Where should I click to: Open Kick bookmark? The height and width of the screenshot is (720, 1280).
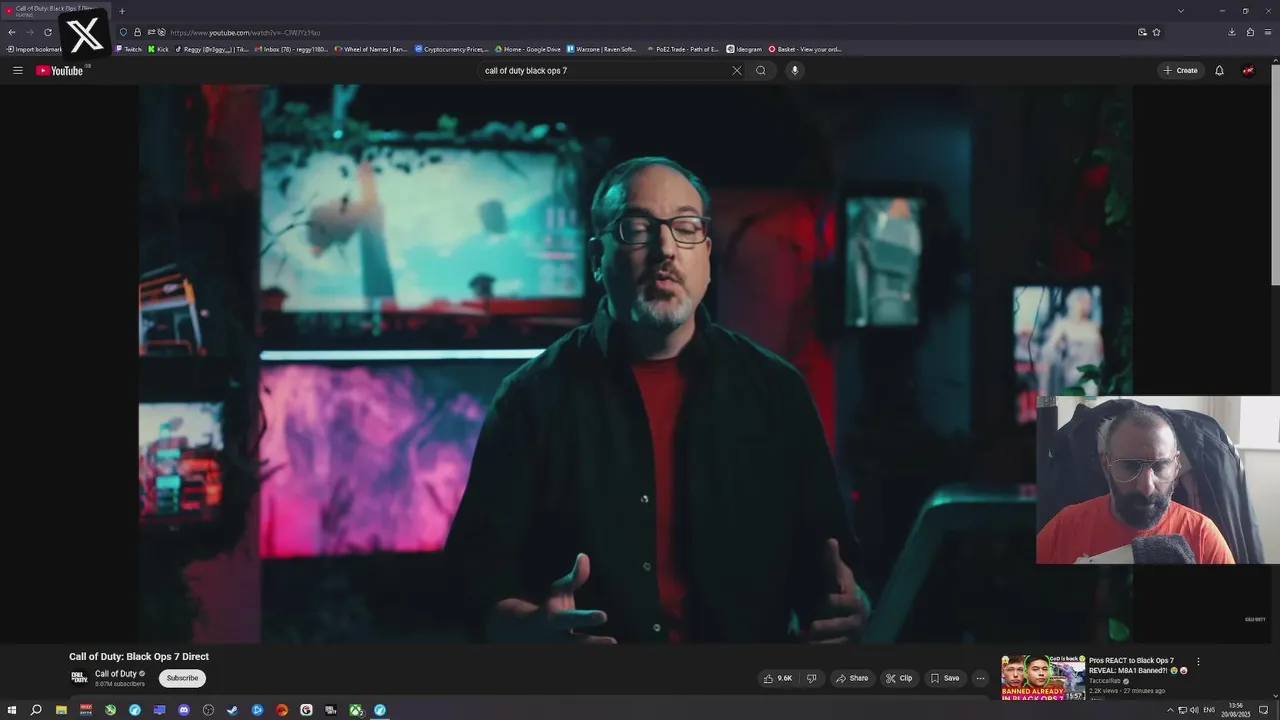click(x=158, y=49)
